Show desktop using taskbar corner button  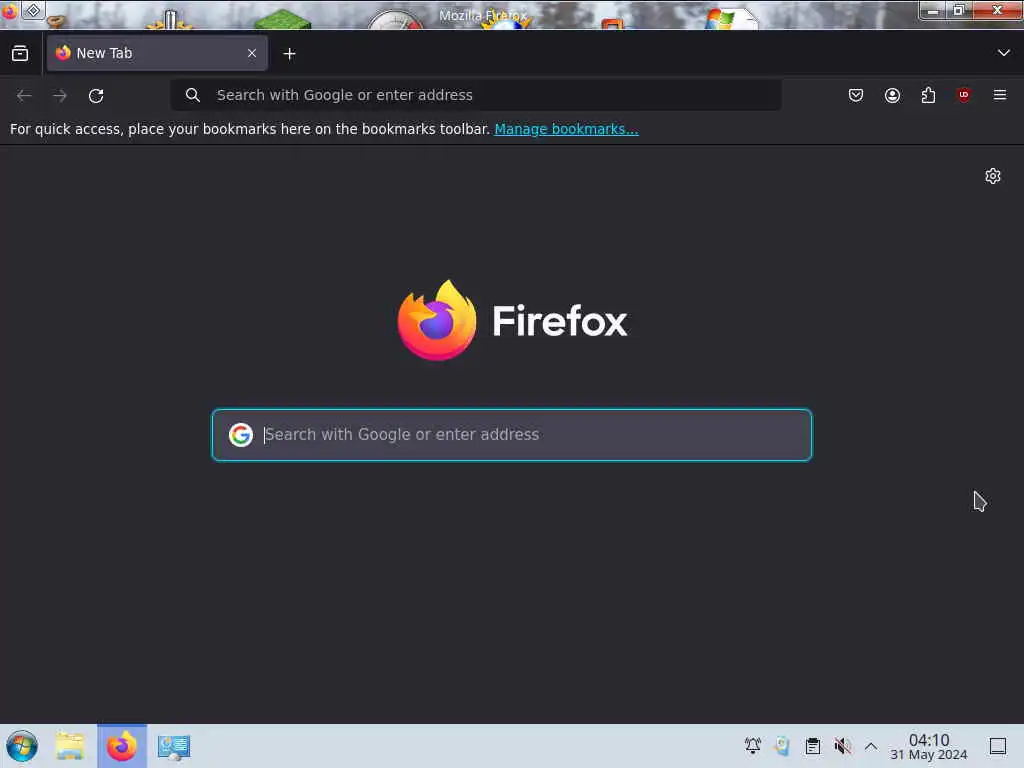(x=998, y=746)
